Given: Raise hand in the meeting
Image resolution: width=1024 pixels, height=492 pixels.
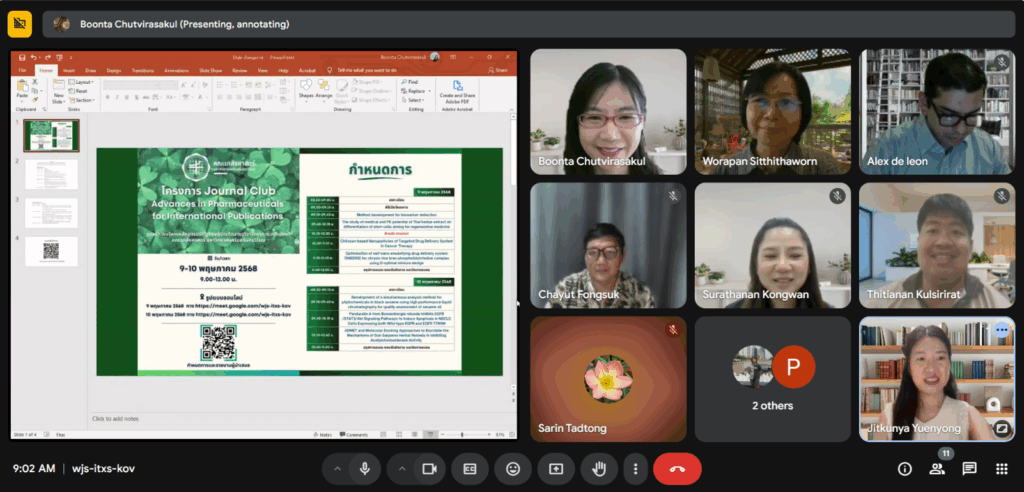Looking at the screenshot, I should pos(599,468).
